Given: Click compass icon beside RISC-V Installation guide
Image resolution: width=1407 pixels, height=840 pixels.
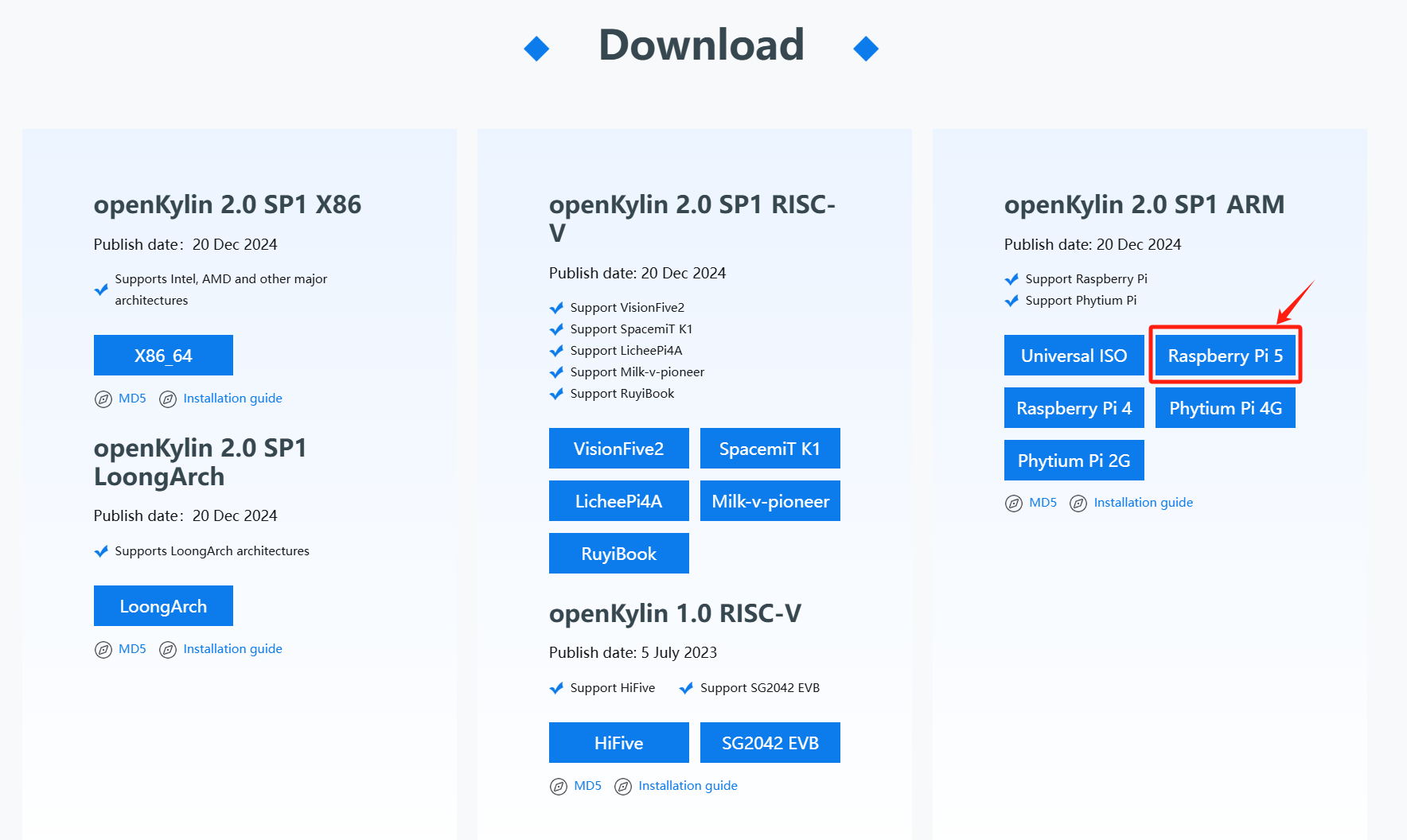Looking at the screenshot, I should click(623, 787).
